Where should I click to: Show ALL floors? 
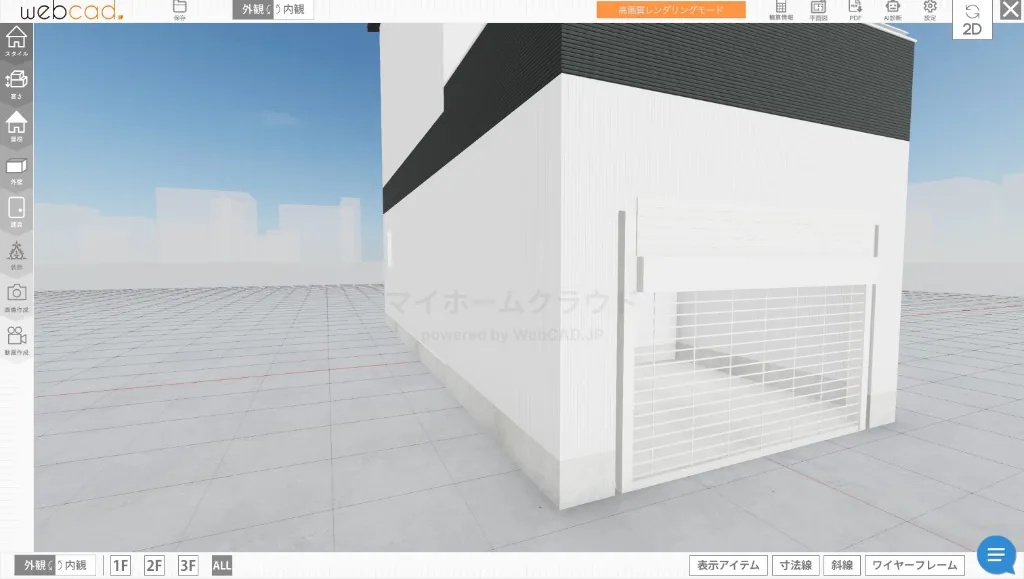(x=222, y=565)
